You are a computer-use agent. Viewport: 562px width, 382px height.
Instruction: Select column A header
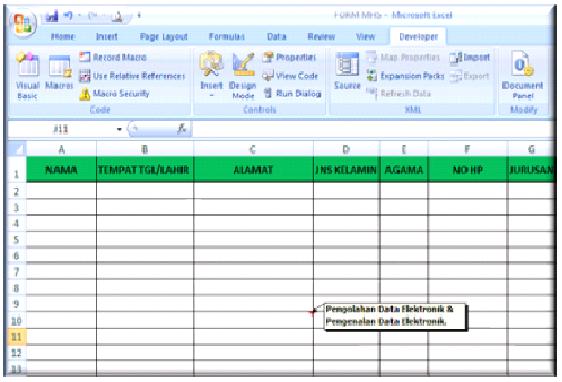(x=62, y=149)
